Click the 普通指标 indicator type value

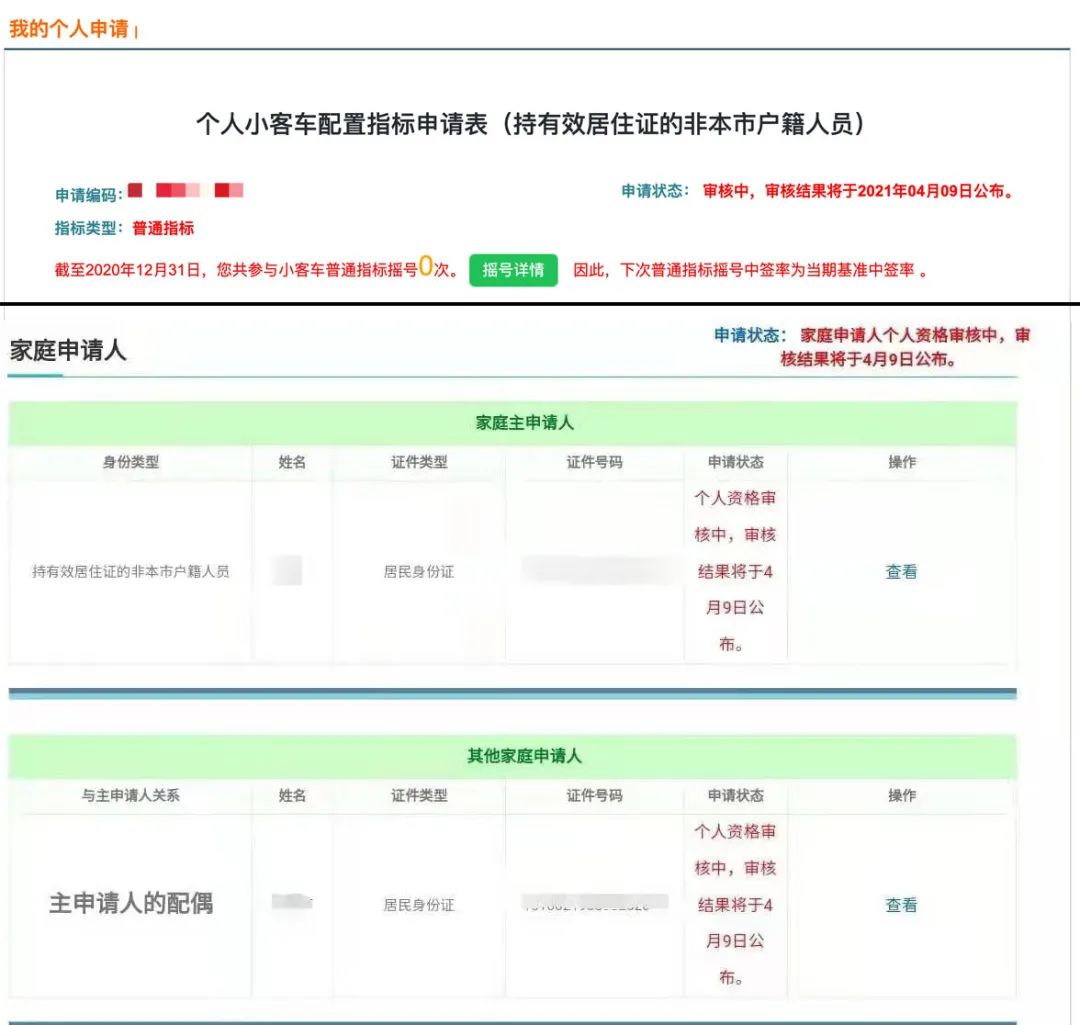pyautogui.click(x=163, y=228)
